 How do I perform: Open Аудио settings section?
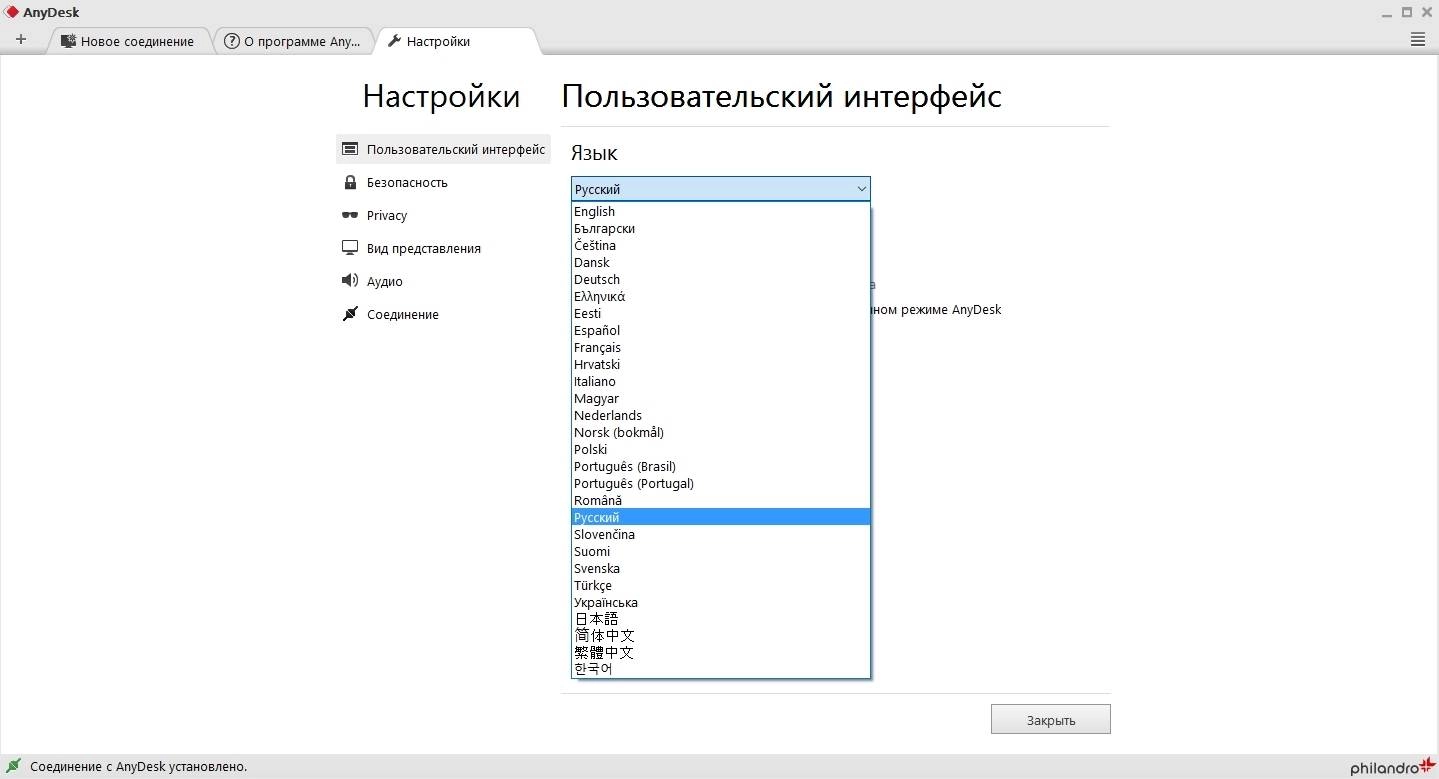(443, 281)
